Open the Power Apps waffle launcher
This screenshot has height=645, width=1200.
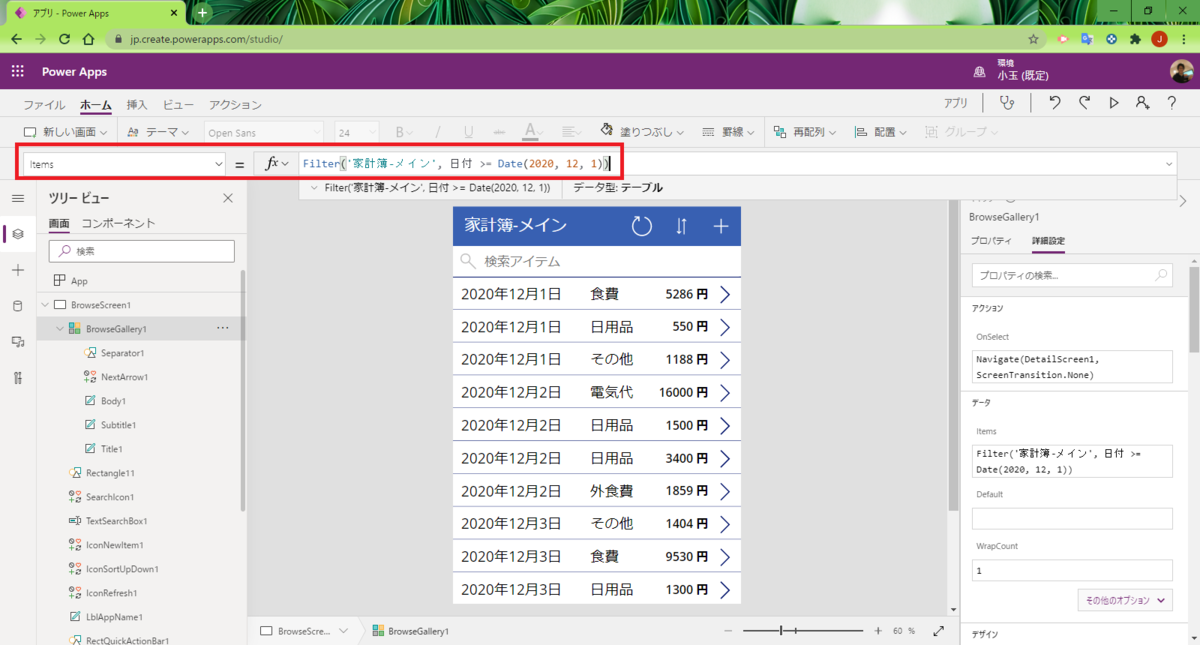tap(18, 72)
